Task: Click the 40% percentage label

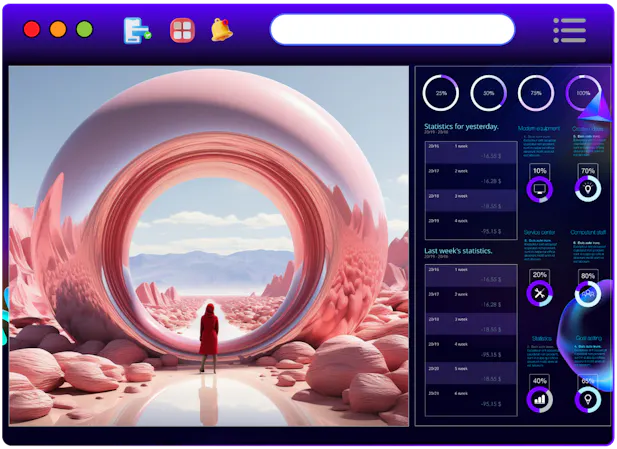Action: [x=539, y=381]
